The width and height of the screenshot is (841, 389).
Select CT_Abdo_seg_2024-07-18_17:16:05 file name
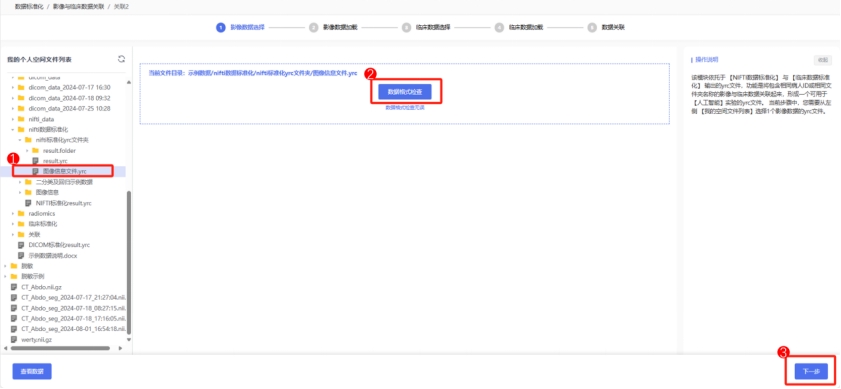(x=73, y=318)
